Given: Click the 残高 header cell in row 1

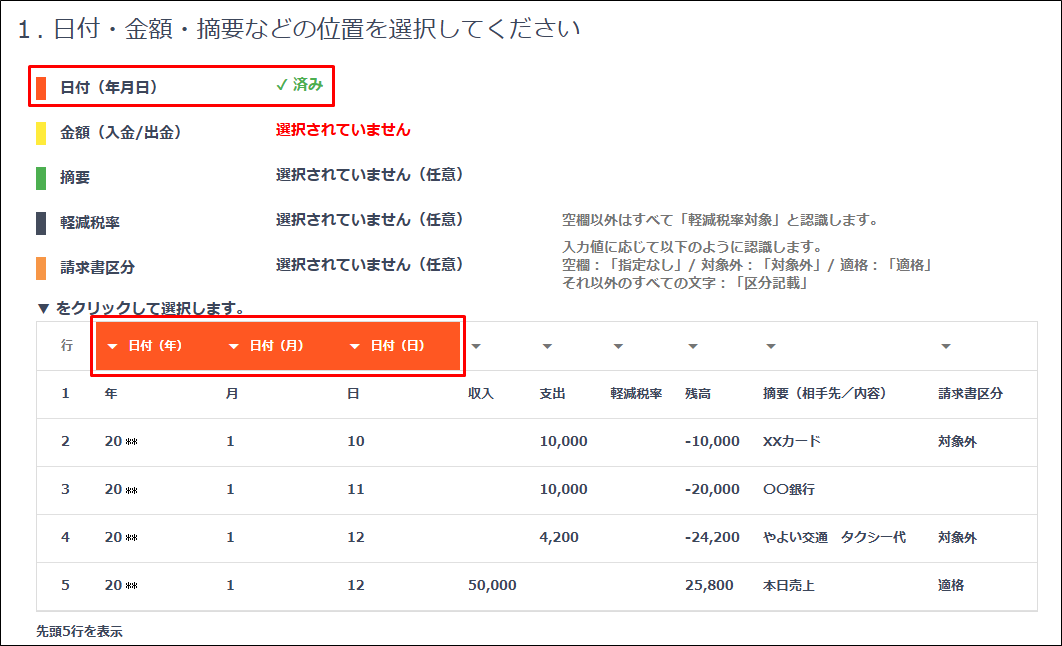Looking at the screenshot, I should [698, 393].
